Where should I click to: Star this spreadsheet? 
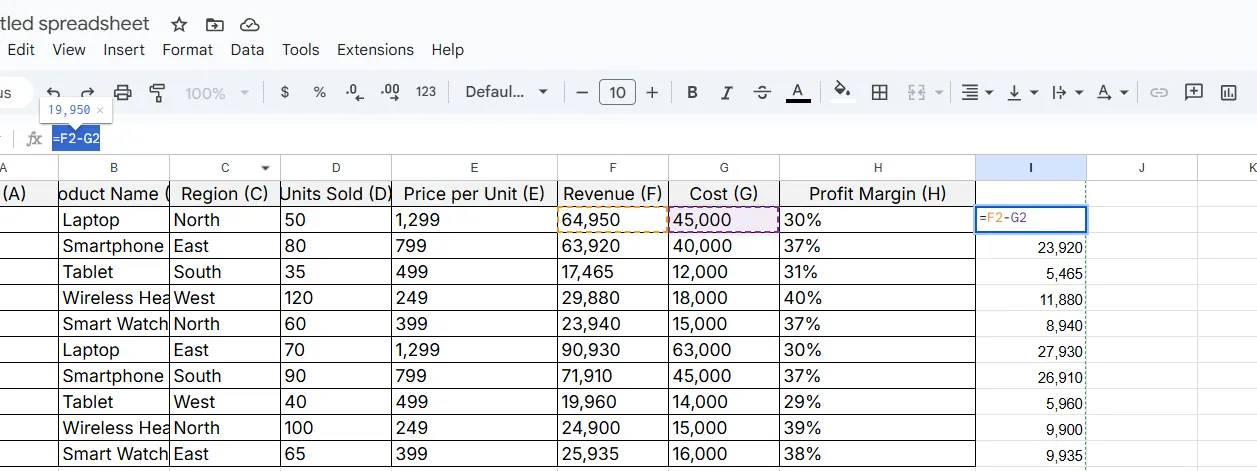click(x=179, y=24)
